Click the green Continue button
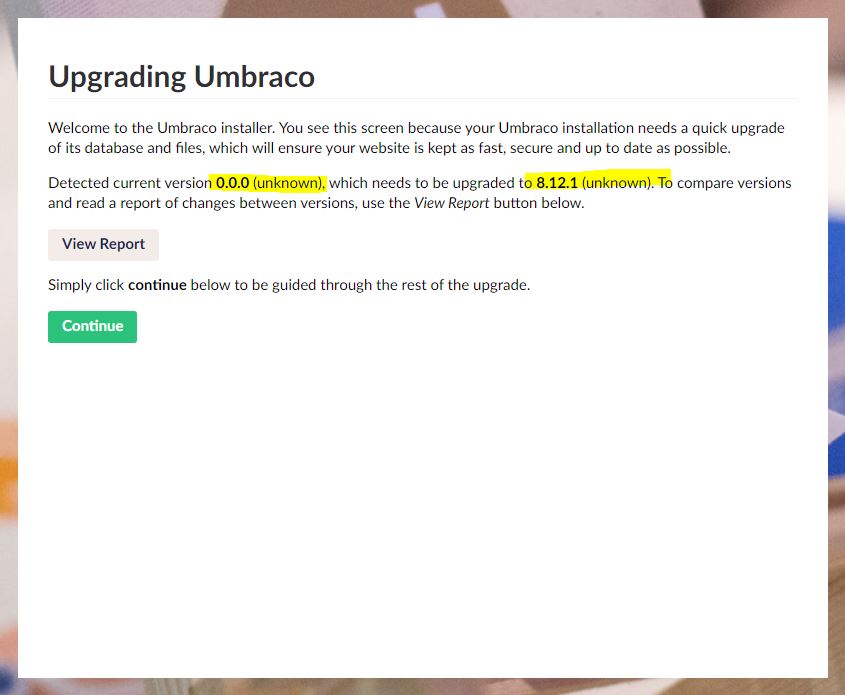 click(x=92, y=326)
